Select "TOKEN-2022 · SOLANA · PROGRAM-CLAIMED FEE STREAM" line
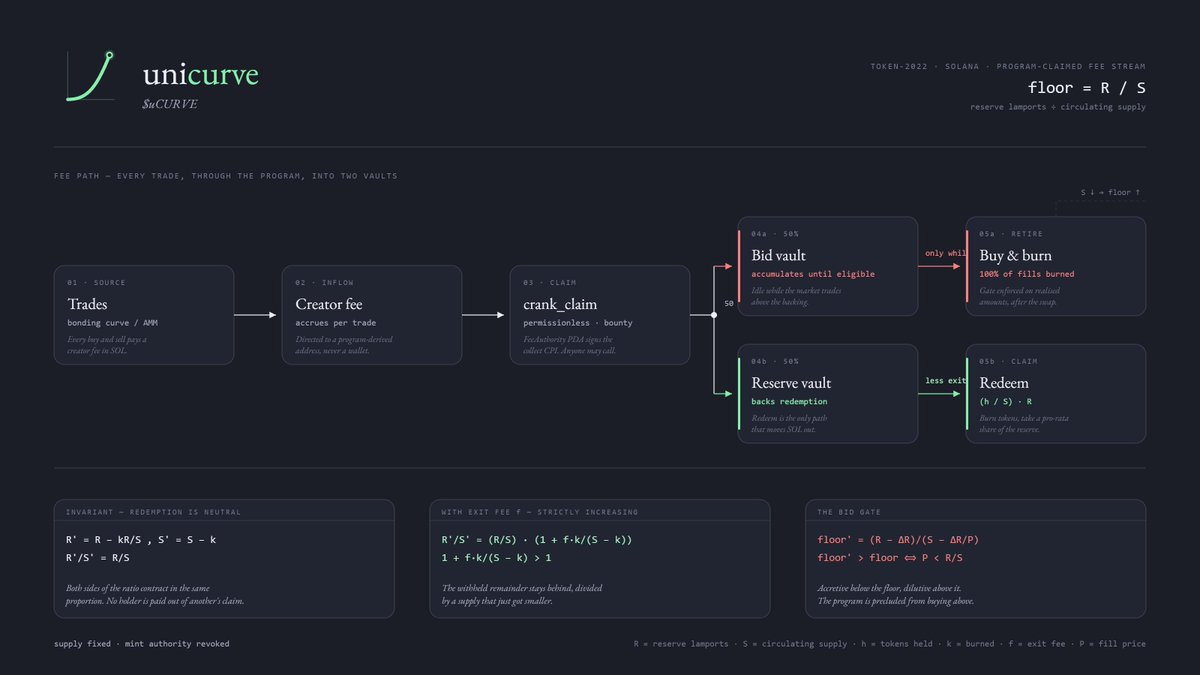Screen dimensions: 1200x675 pos(1009,67)
